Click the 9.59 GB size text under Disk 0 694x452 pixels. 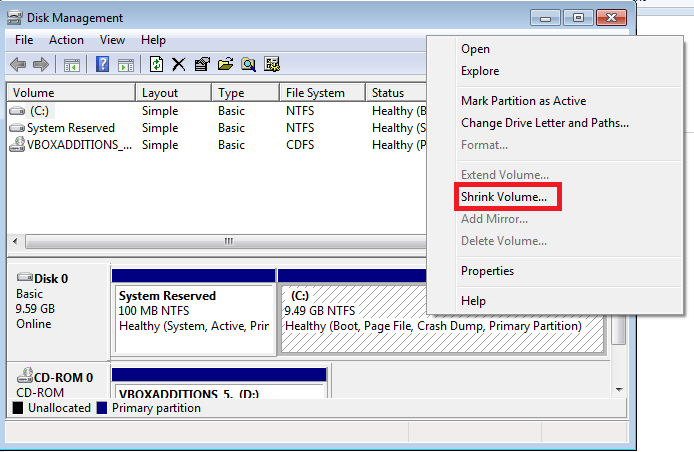coord(35,309)
